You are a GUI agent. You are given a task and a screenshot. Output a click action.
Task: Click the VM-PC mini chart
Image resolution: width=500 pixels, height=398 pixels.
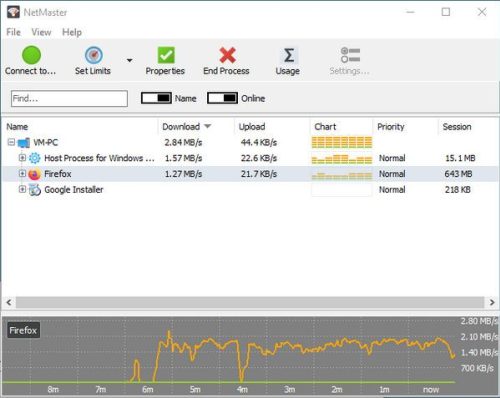coord(342,142)
